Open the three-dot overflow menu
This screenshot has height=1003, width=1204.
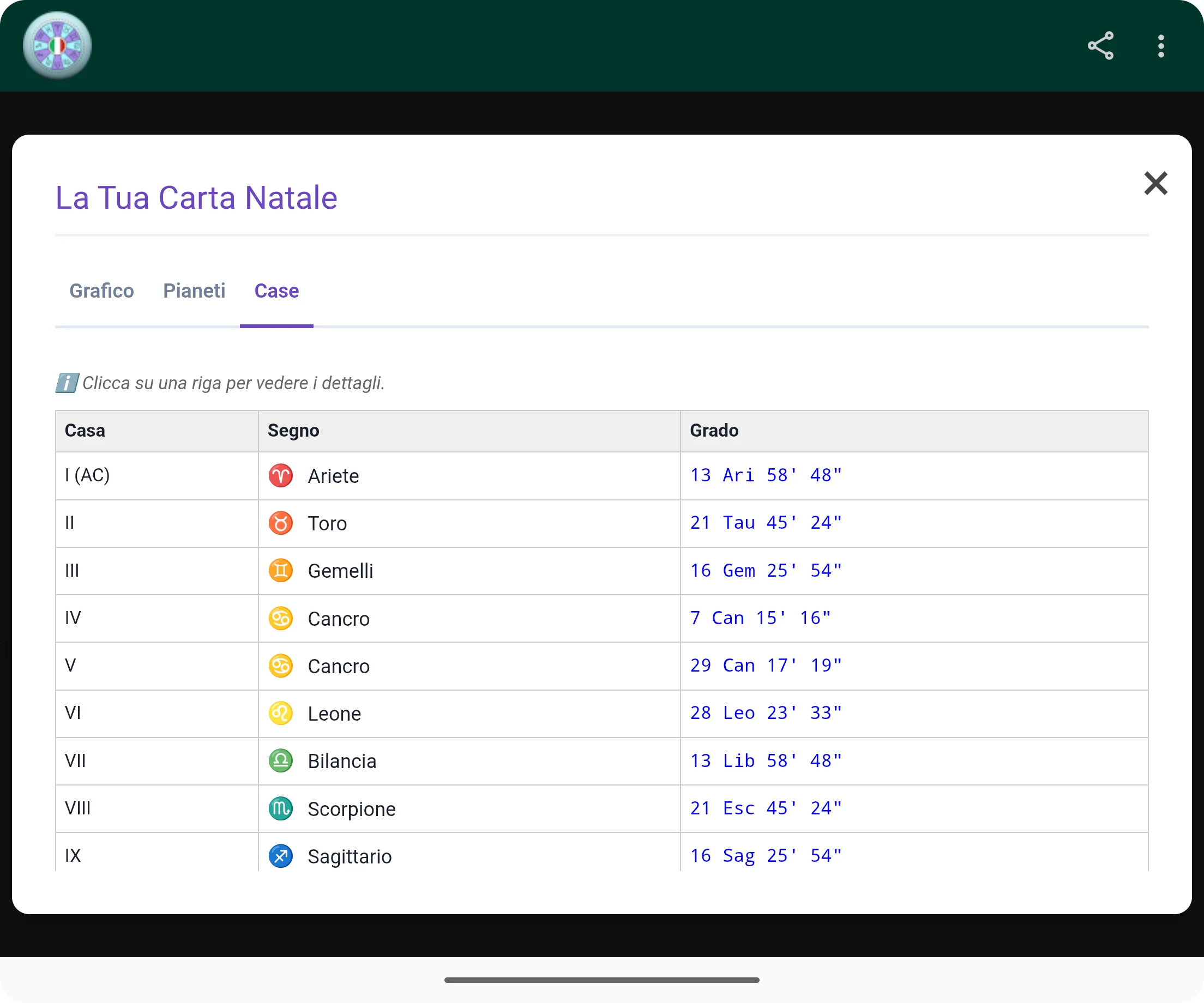pos(1161,46)
